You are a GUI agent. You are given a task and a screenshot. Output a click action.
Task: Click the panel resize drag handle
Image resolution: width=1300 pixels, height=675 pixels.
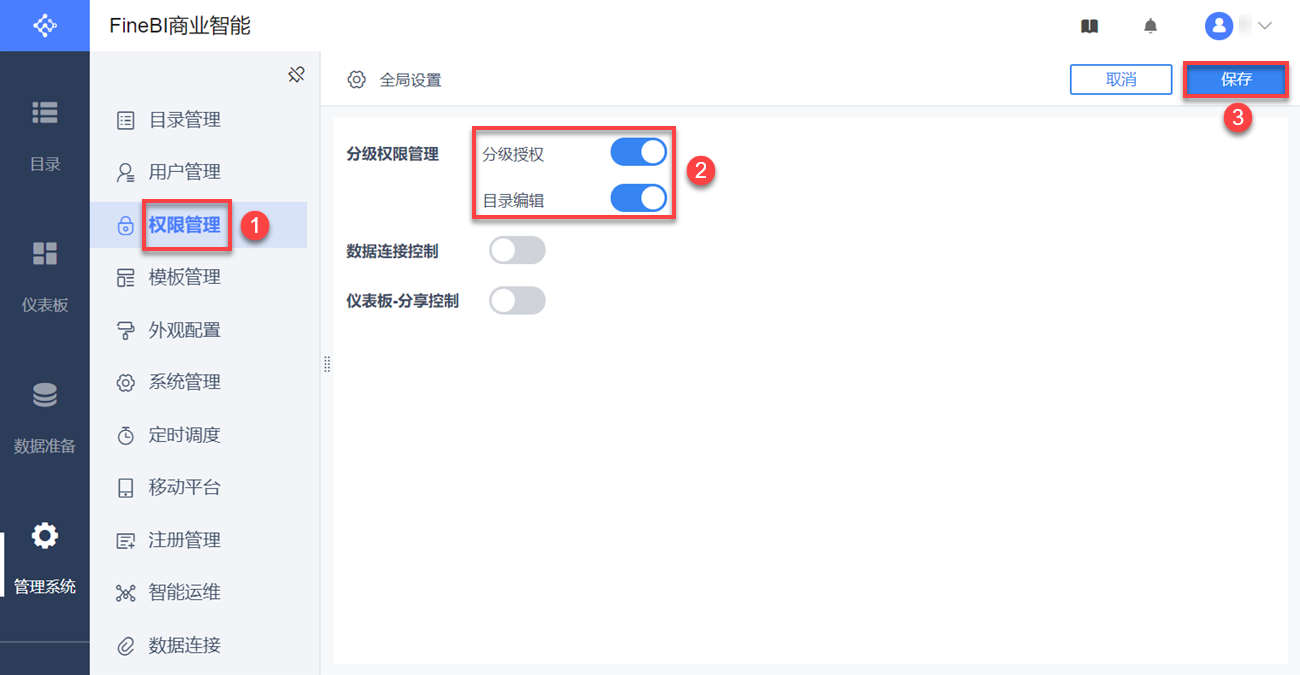(x=327, y=365)
